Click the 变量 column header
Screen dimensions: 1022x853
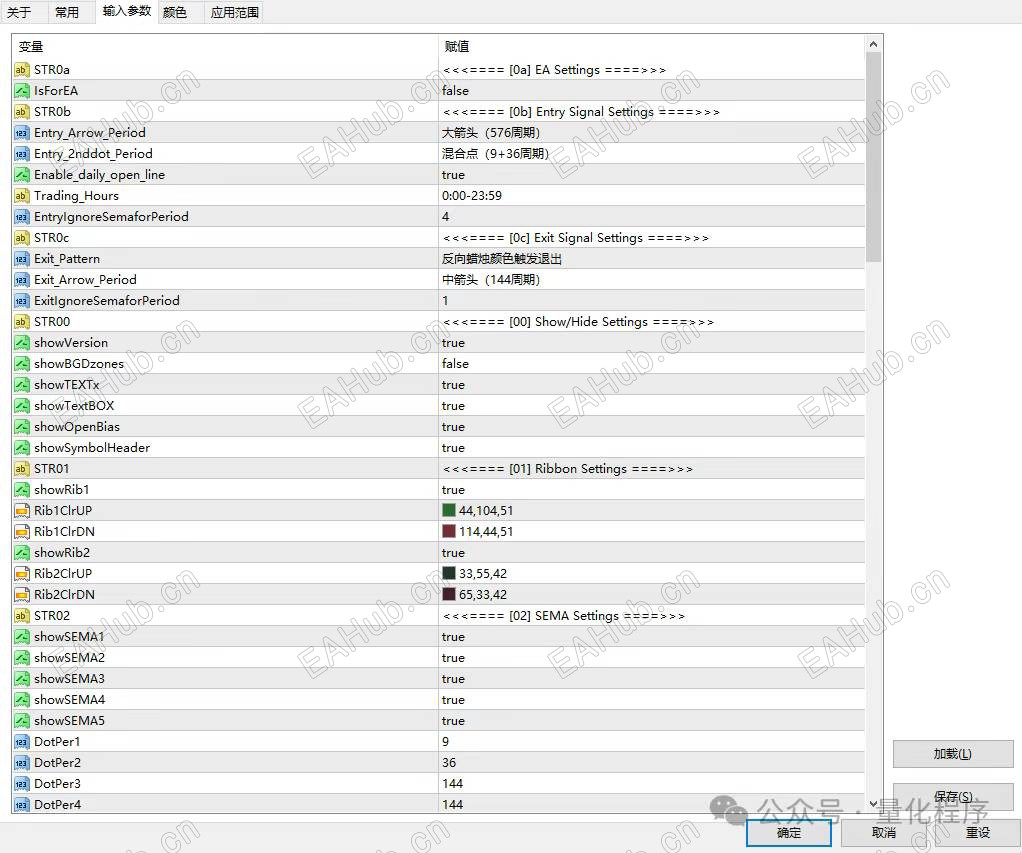pyautogui.click(x=225, y=46)
